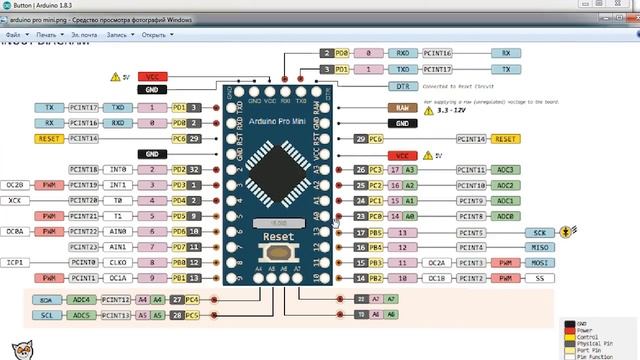This screenshot has width=640, height=360.
Task: Click the ATmega chip on the board drawing
Action: point(278,173)
